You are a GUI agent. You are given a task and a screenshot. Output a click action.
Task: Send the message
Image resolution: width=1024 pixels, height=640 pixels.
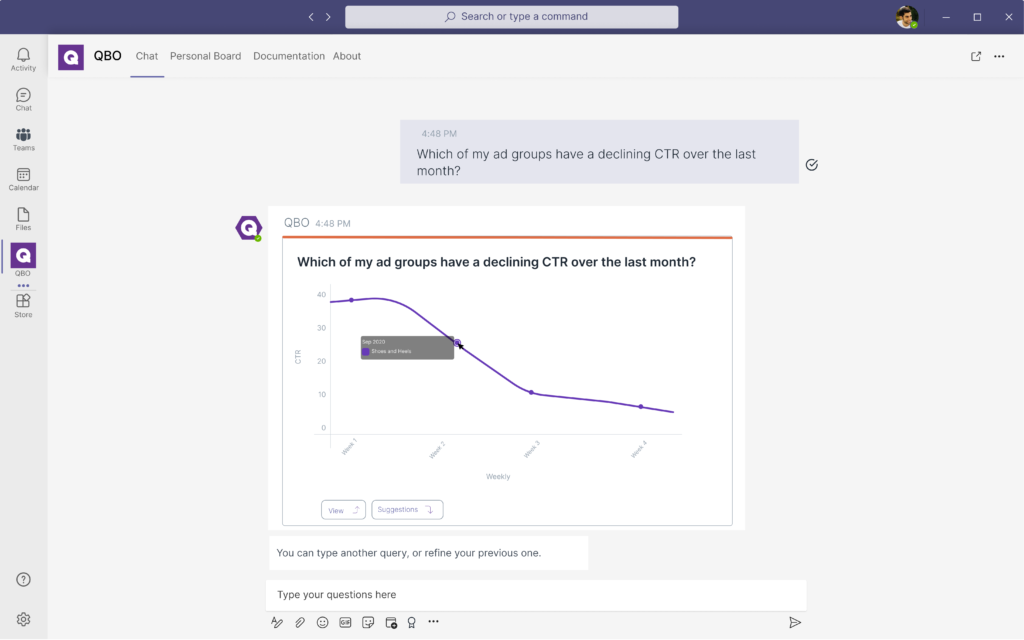pyautogui.click(x=795, y=622)
